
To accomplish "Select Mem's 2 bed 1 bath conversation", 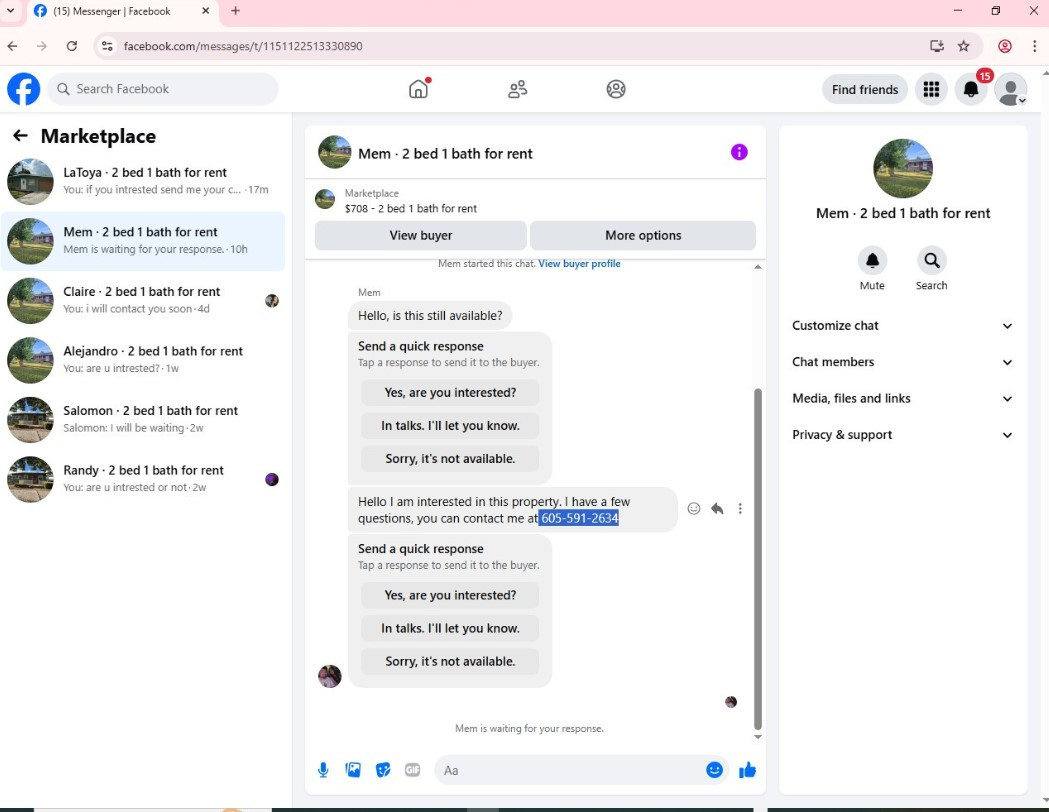I will pos(143,241).
